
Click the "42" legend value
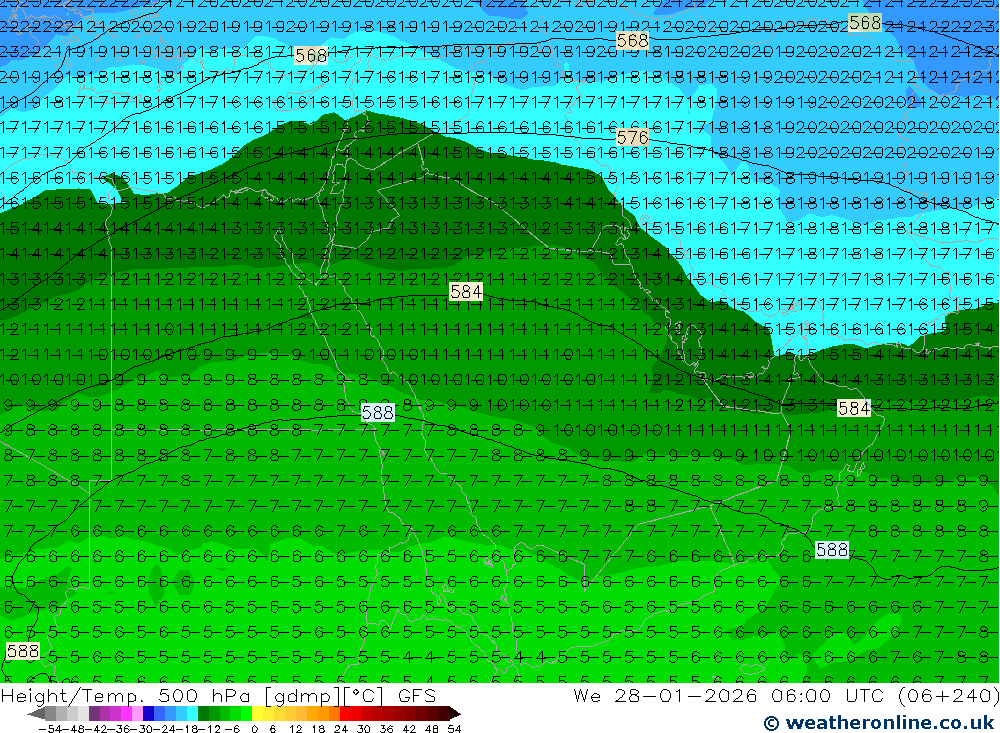(409, 729)
